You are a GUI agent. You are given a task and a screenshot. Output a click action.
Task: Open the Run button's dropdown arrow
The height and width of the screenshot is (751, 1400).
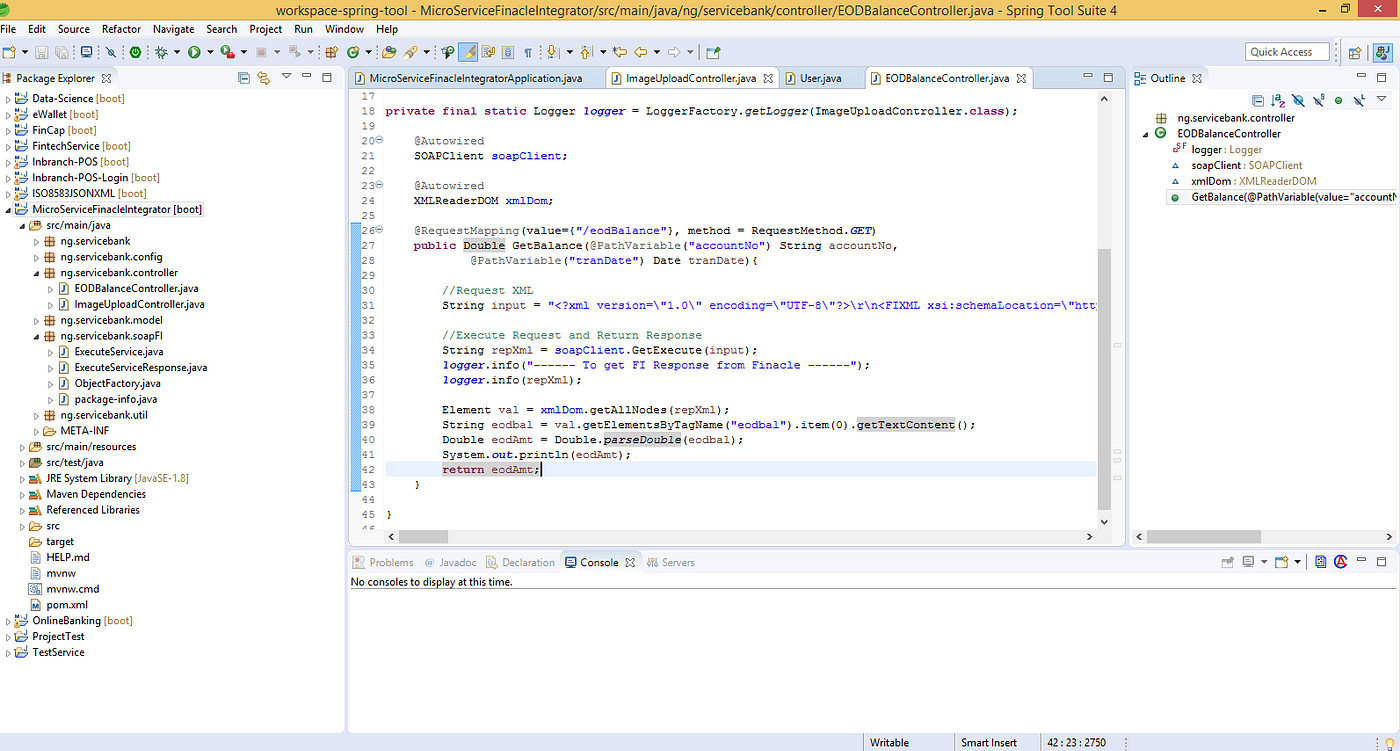pyautogui.click(x=210, y=52)
